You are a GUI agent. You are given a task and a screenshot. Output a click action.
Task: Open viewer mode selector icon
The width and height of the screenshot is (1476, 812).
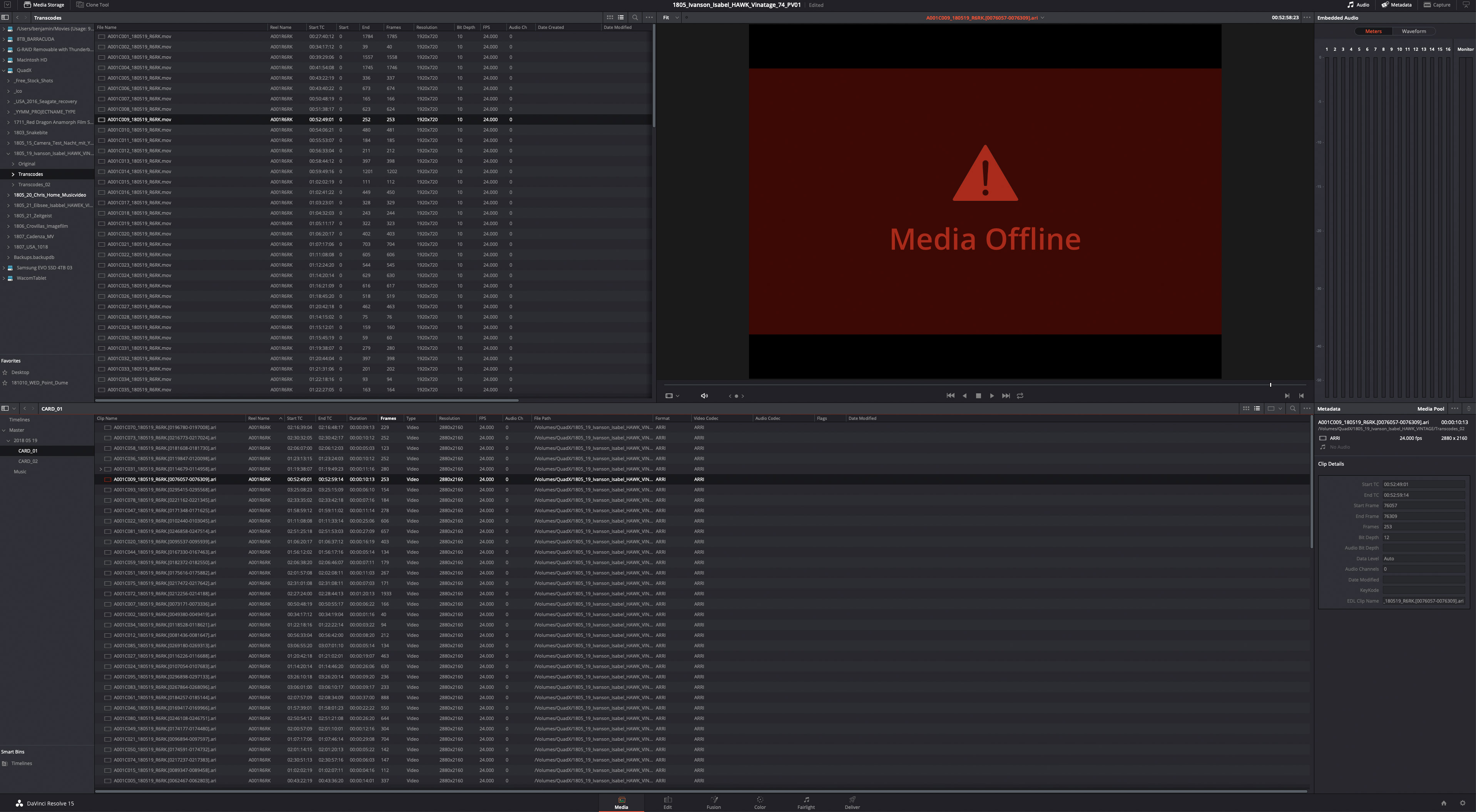pyautogui.click(x=669, y=395)
